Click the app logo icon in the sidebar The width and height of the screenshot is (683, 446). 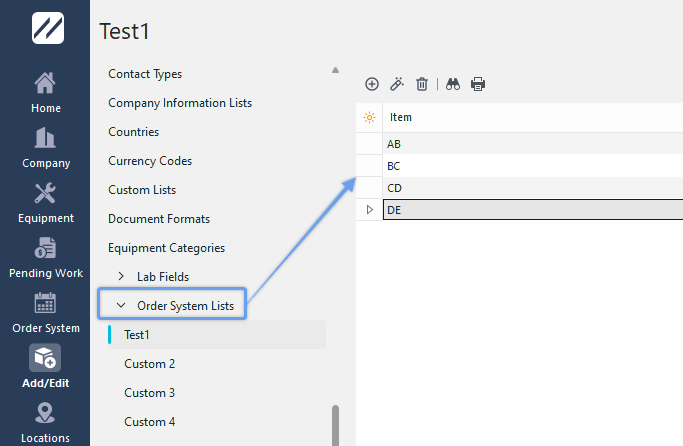pyautogui.click(x=47, y=28)
